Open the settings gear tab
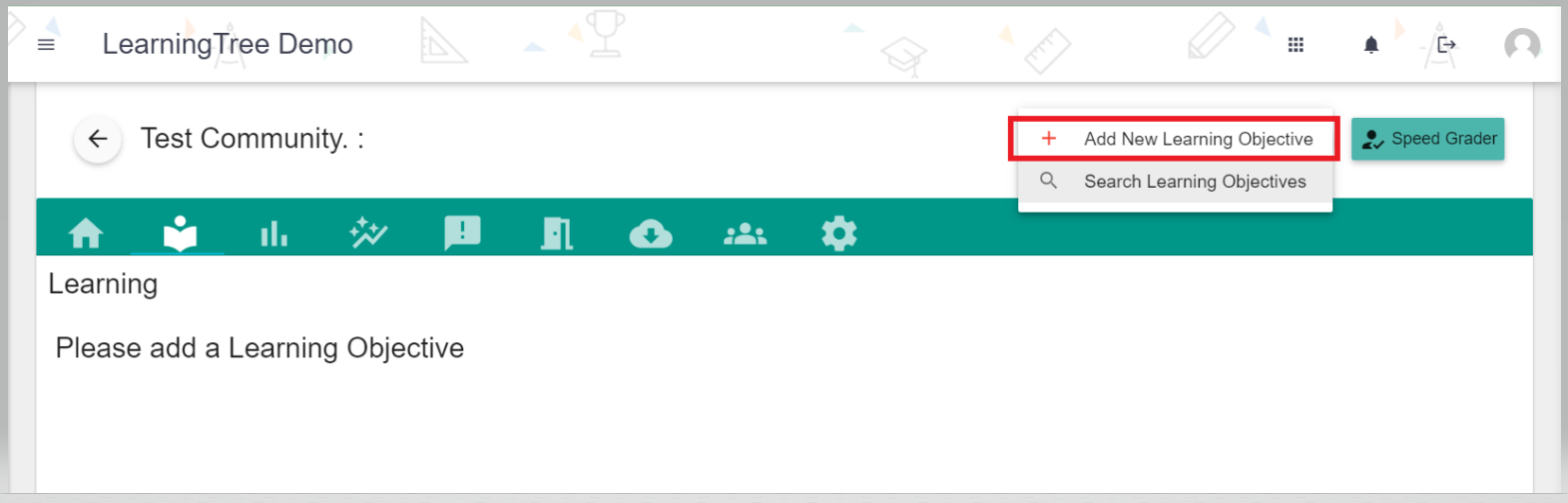The width and height of the screenshot is (1568, 503). click(x=839, y=234)
